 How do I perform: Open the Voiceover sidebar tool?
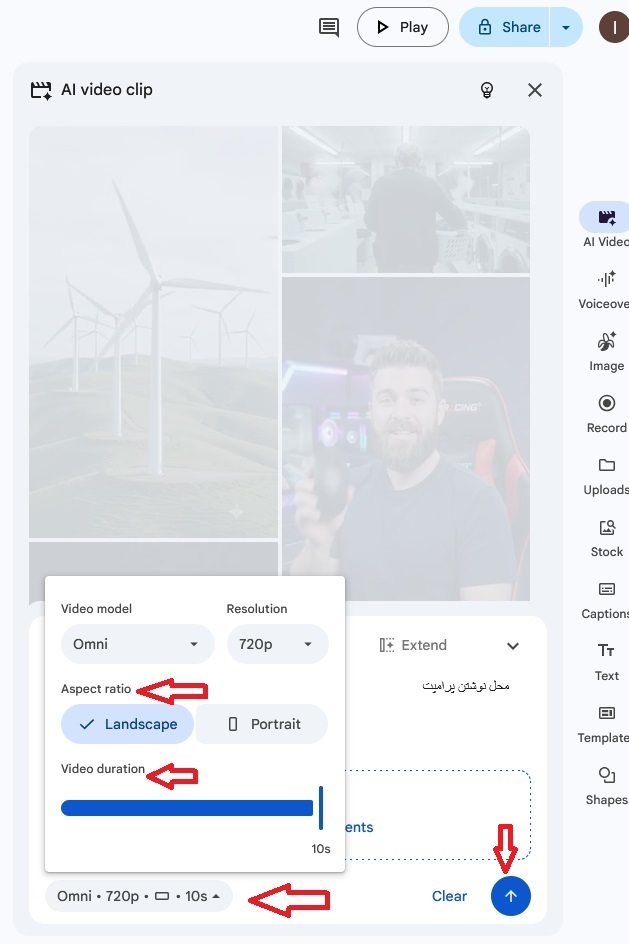click(x=604, y=290)
